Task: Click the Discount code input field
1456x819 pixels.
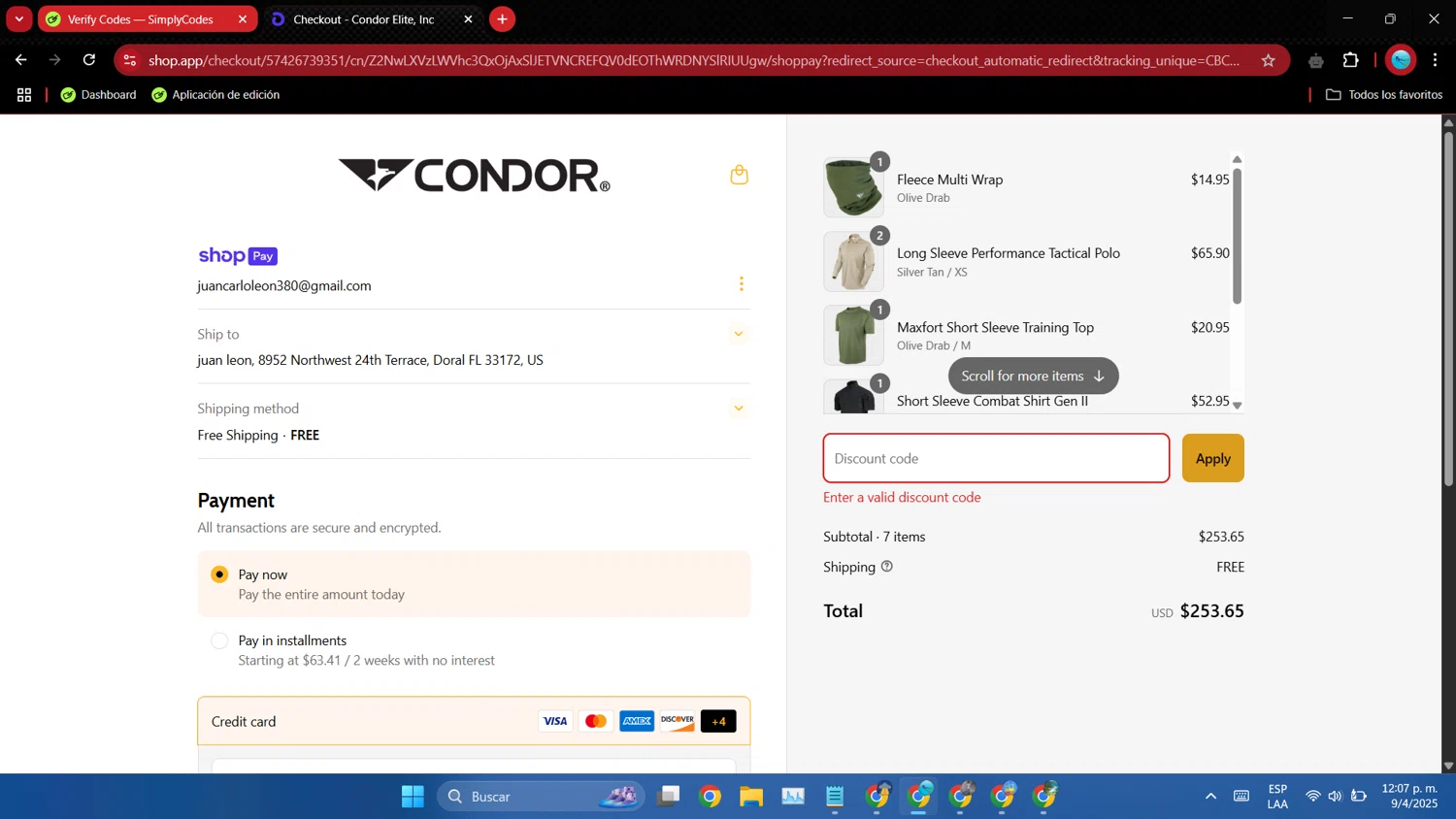Action: (x=996, y=458)
